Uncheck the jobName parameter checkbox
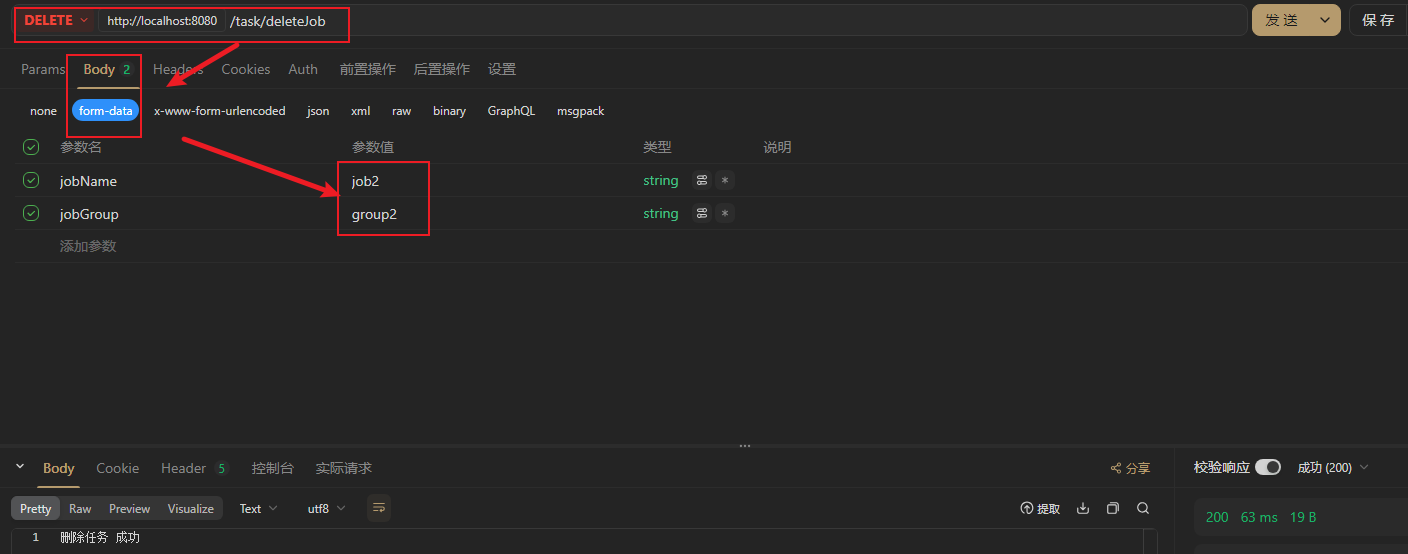 coord(31,181)
